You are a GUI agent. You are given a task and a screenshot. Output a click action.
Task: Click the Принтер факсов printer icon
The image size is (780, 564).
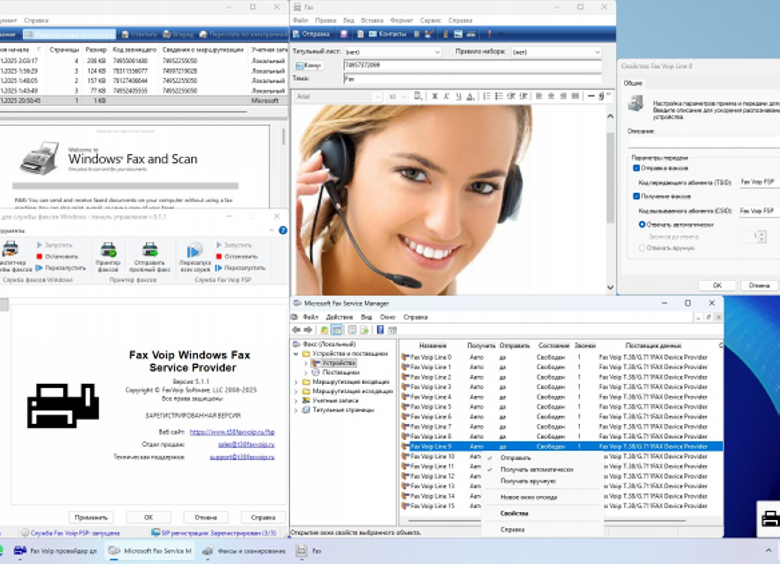click(x=108, y=250)
